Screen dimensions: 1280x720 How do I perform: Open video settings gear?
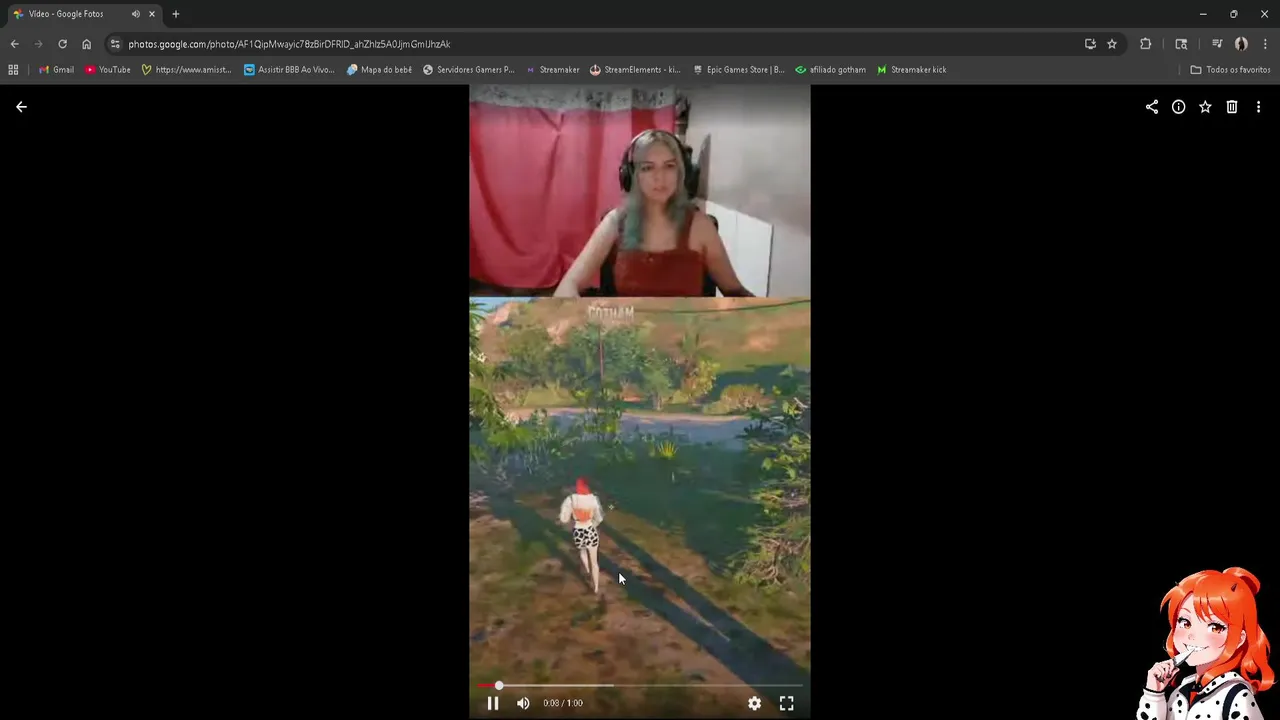coord(755,703)
